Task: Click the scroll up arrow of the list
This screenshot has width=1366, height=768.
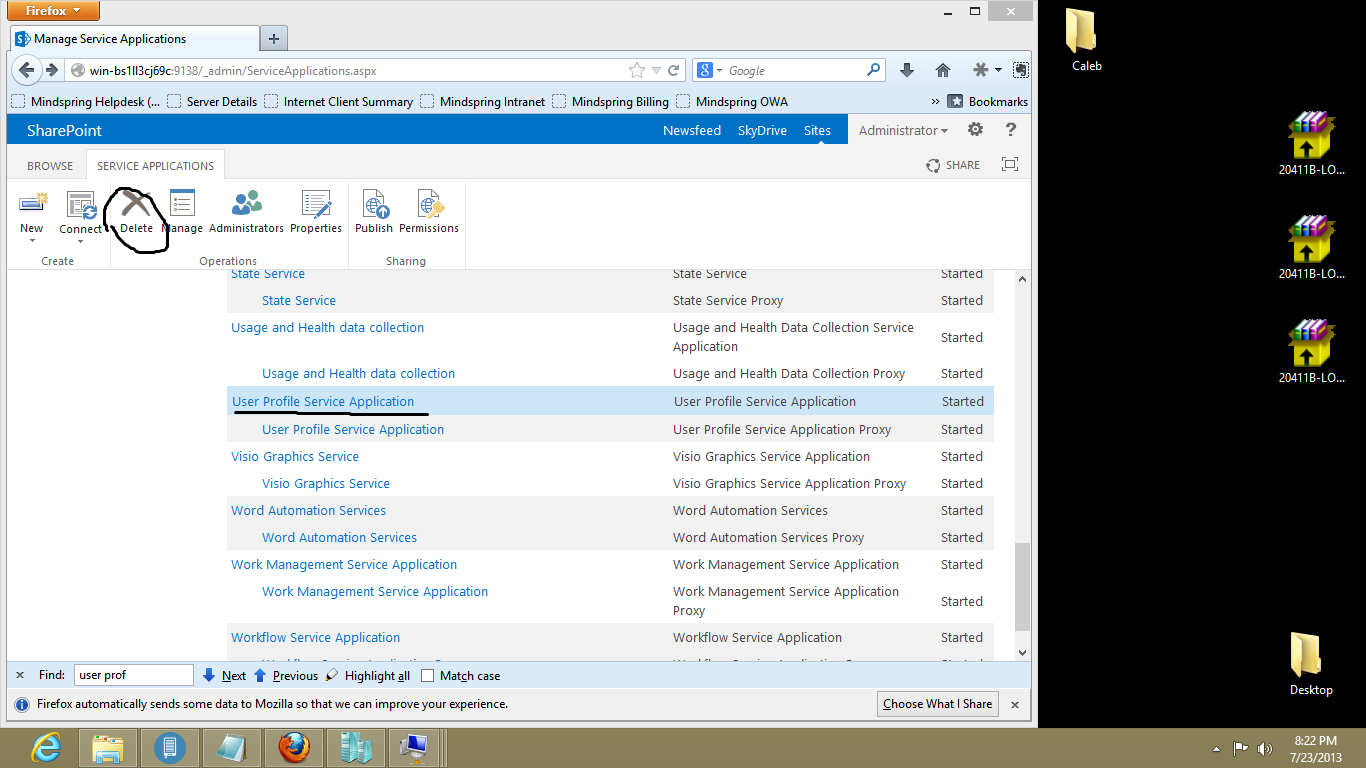Action: tap(1022, 279)
